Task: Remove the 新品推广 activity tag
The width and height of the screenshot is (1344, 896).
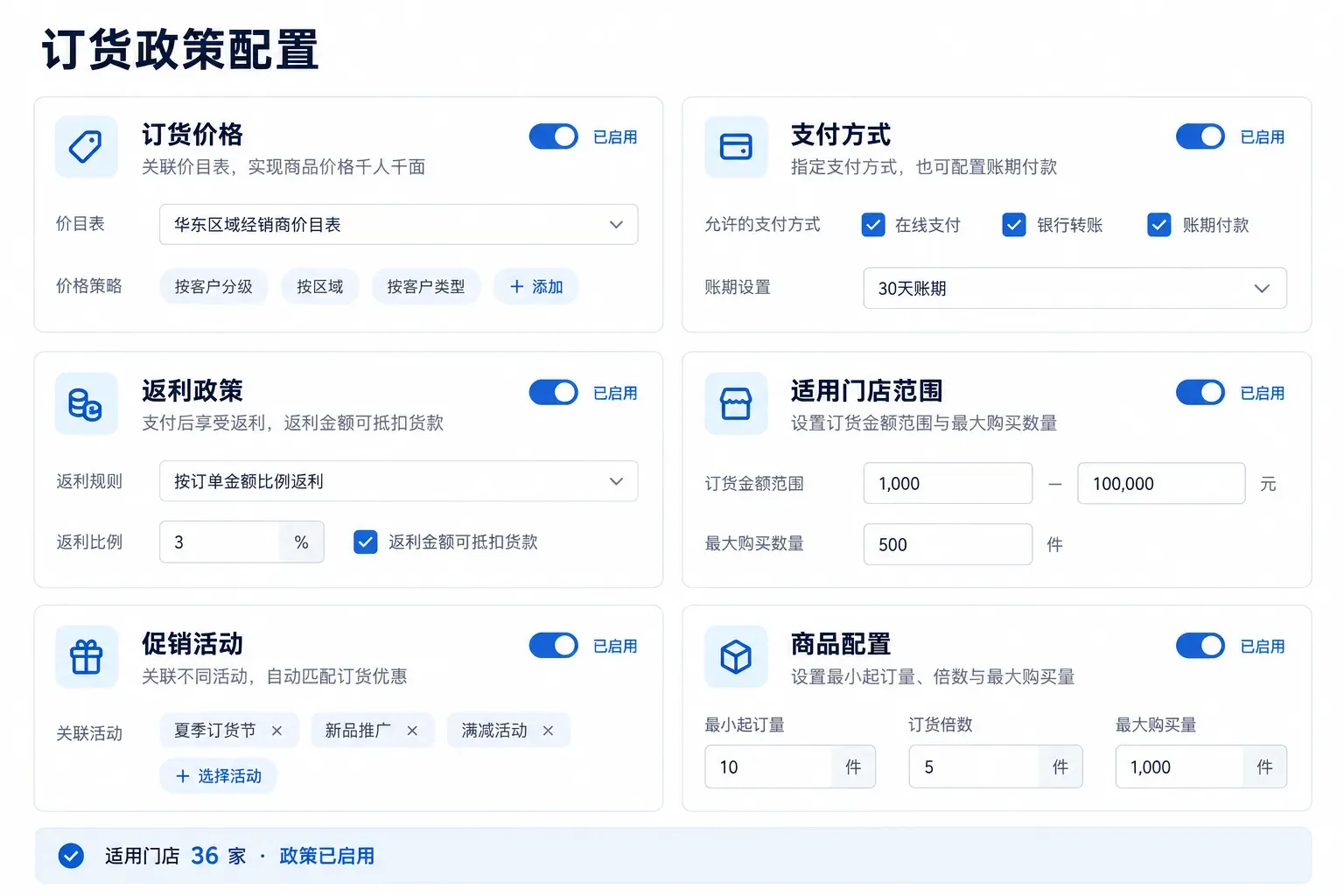Action: 412,731
